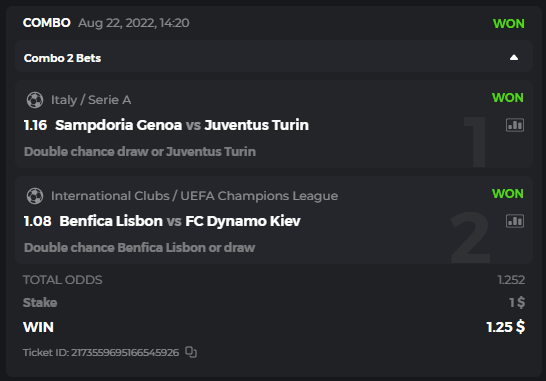Image resolution: width=546 pixels, height=381 pixels.
Task: Select the 1.16 odds value
Action: click(x=35, y=125)
